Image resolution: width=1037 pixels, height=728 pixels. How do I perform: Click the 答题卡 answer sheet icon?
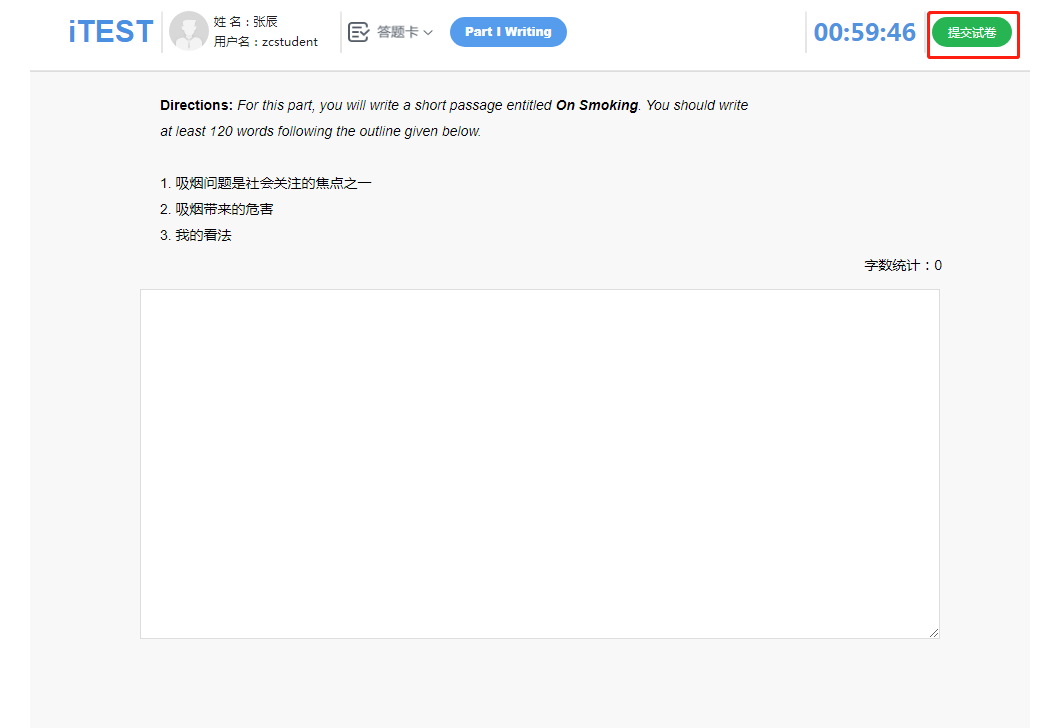coord(358,32)
